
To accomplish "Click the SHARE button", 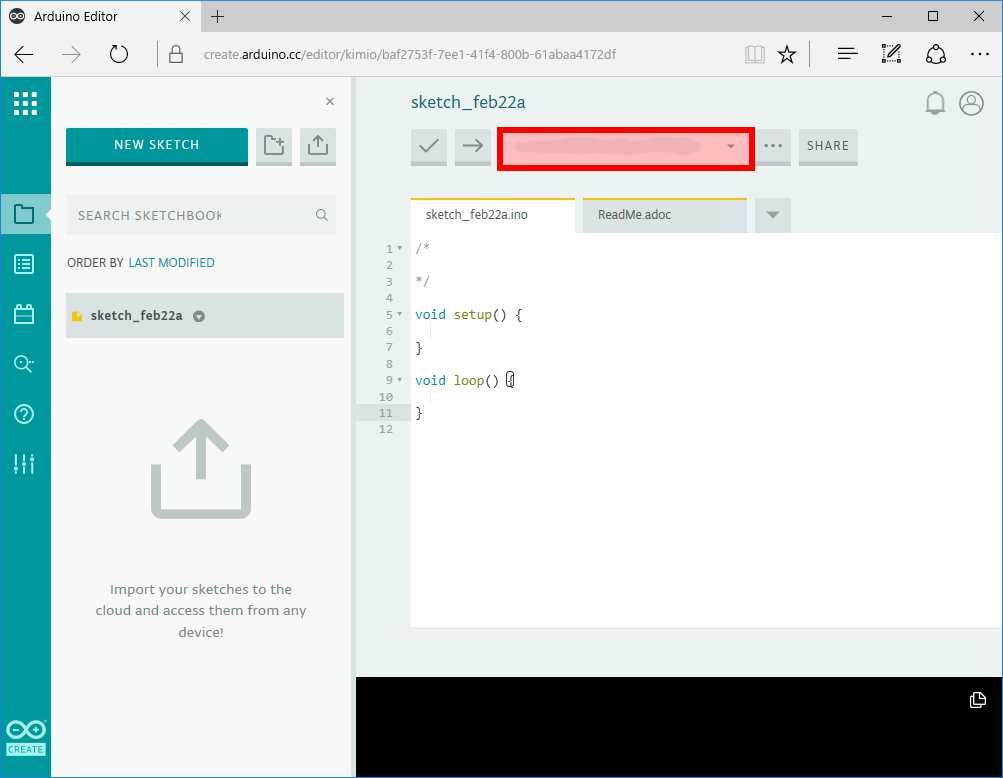I will (828, 147).
